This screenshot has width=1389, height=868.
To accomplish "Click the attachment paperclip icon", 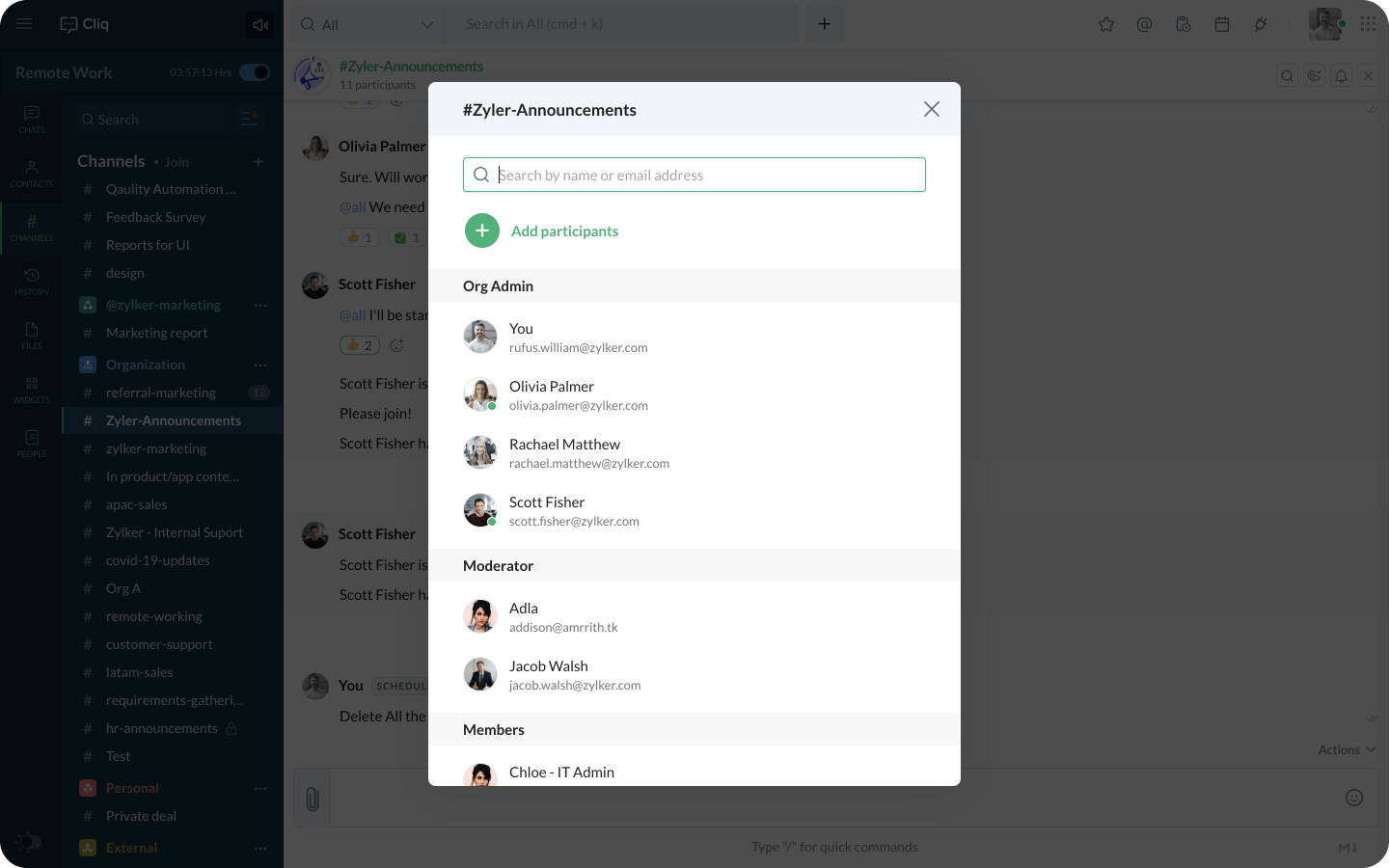I will tap(313, 799).
